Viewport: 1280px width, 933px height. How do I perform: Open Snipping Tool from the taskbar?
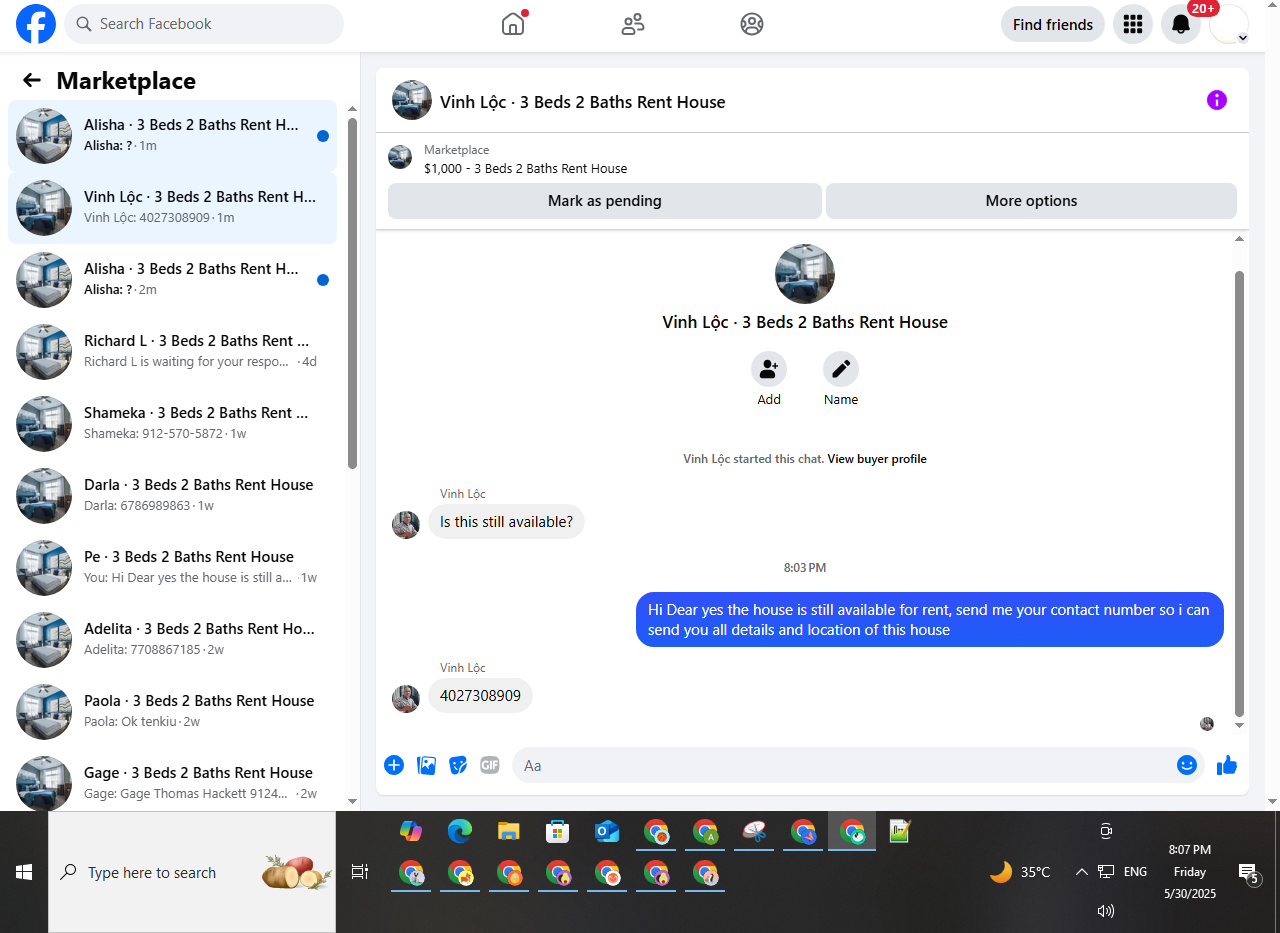[x=754, y=831]
